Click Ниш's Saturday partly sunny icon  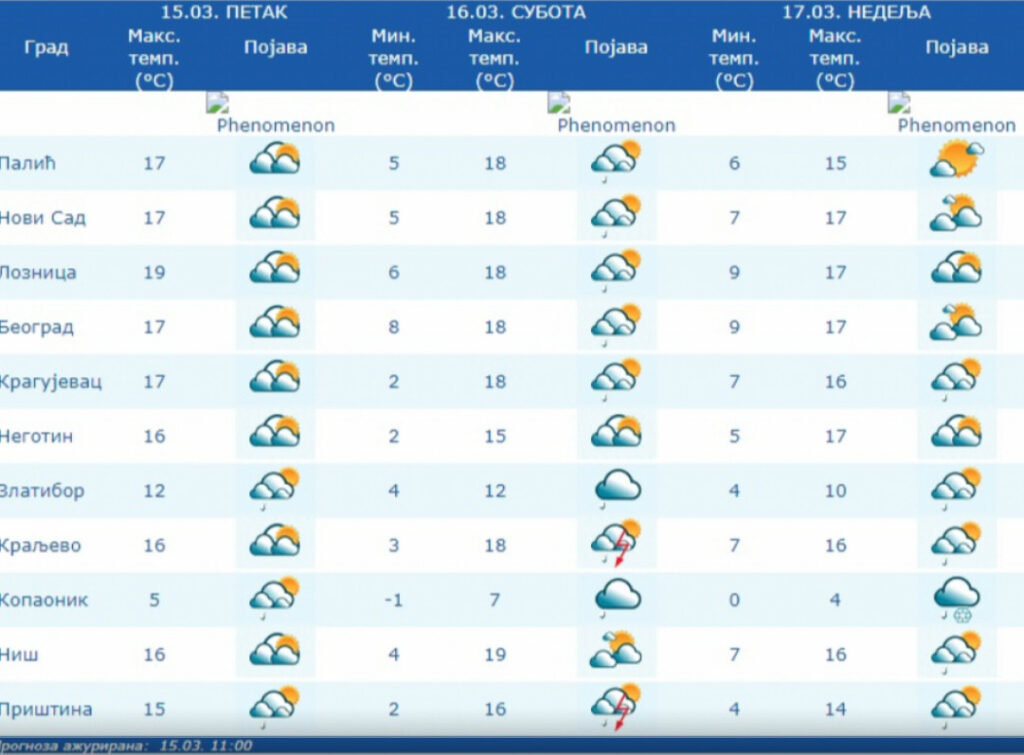click(615, 650)
